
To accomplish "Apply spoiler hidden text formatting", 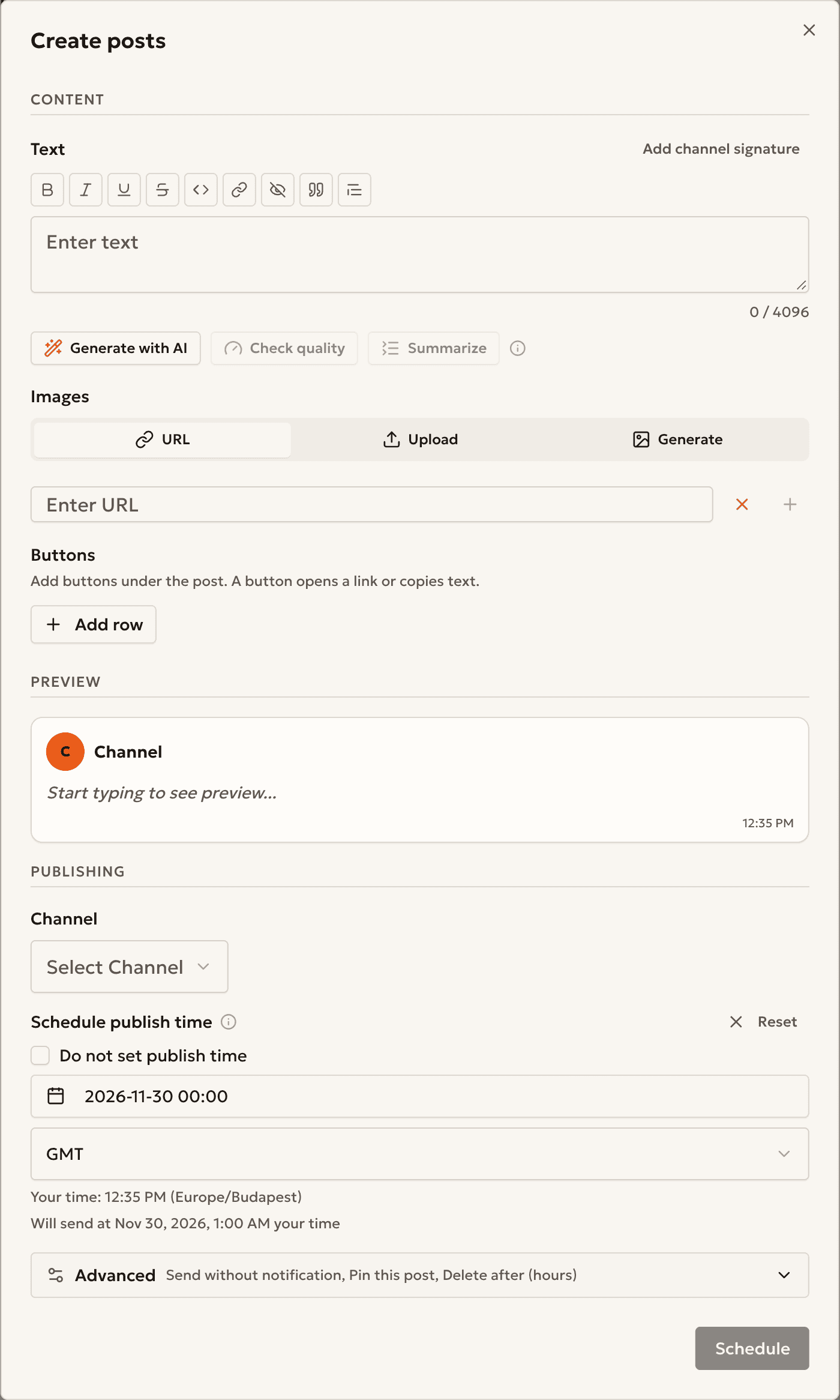I will coord(278,190).
